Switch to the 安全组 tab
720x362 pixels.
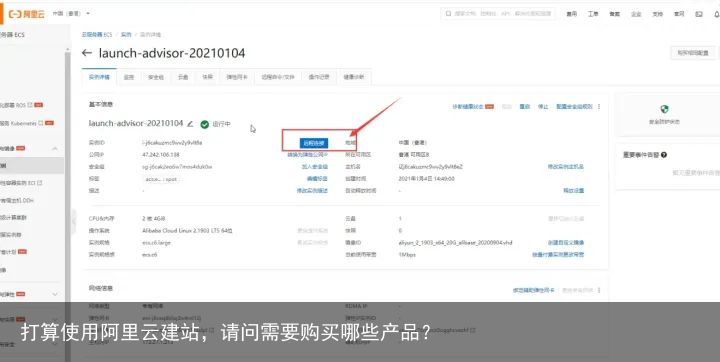click(156, 77)
